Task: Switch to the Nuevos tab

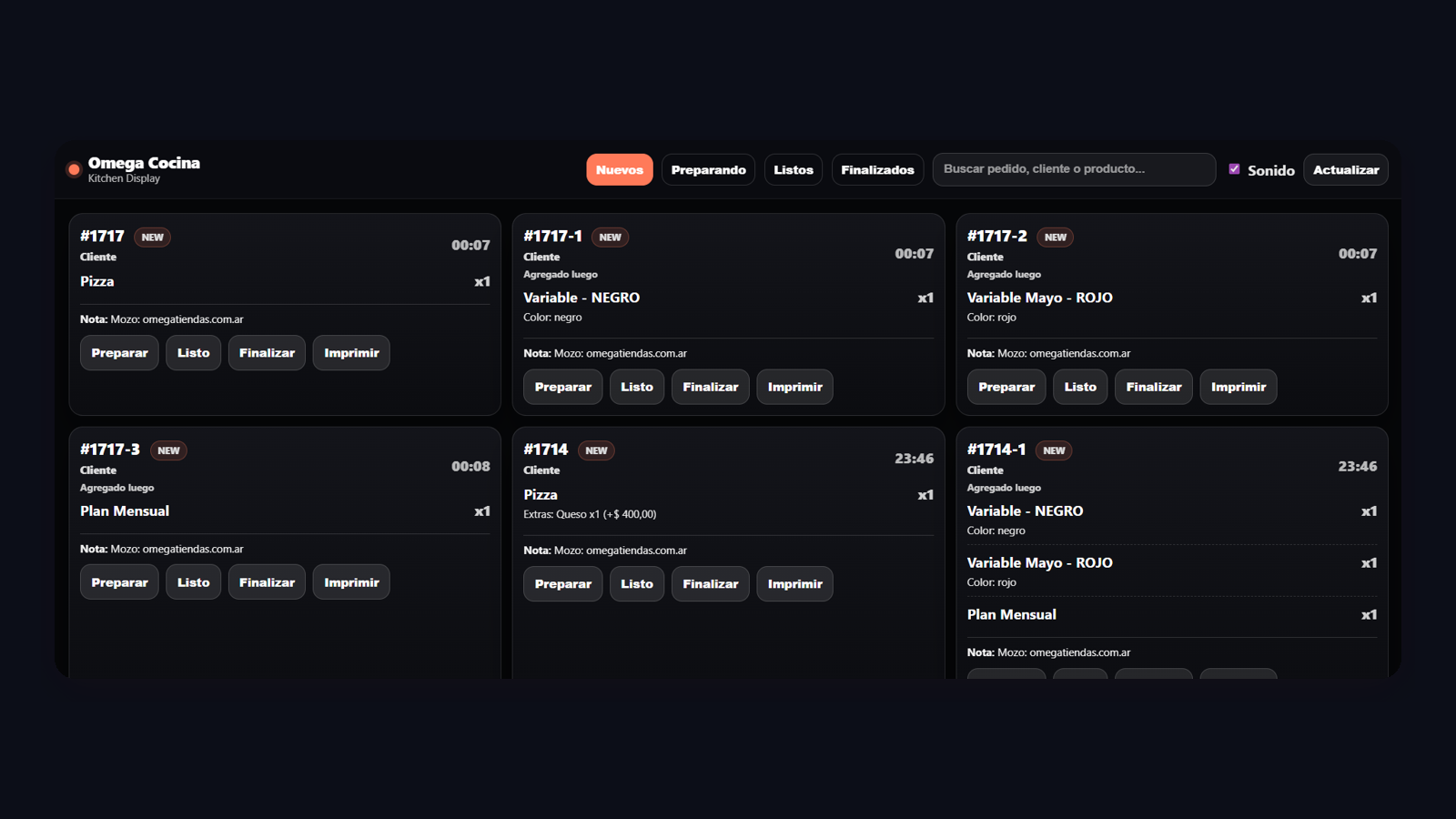Action: 619,170
